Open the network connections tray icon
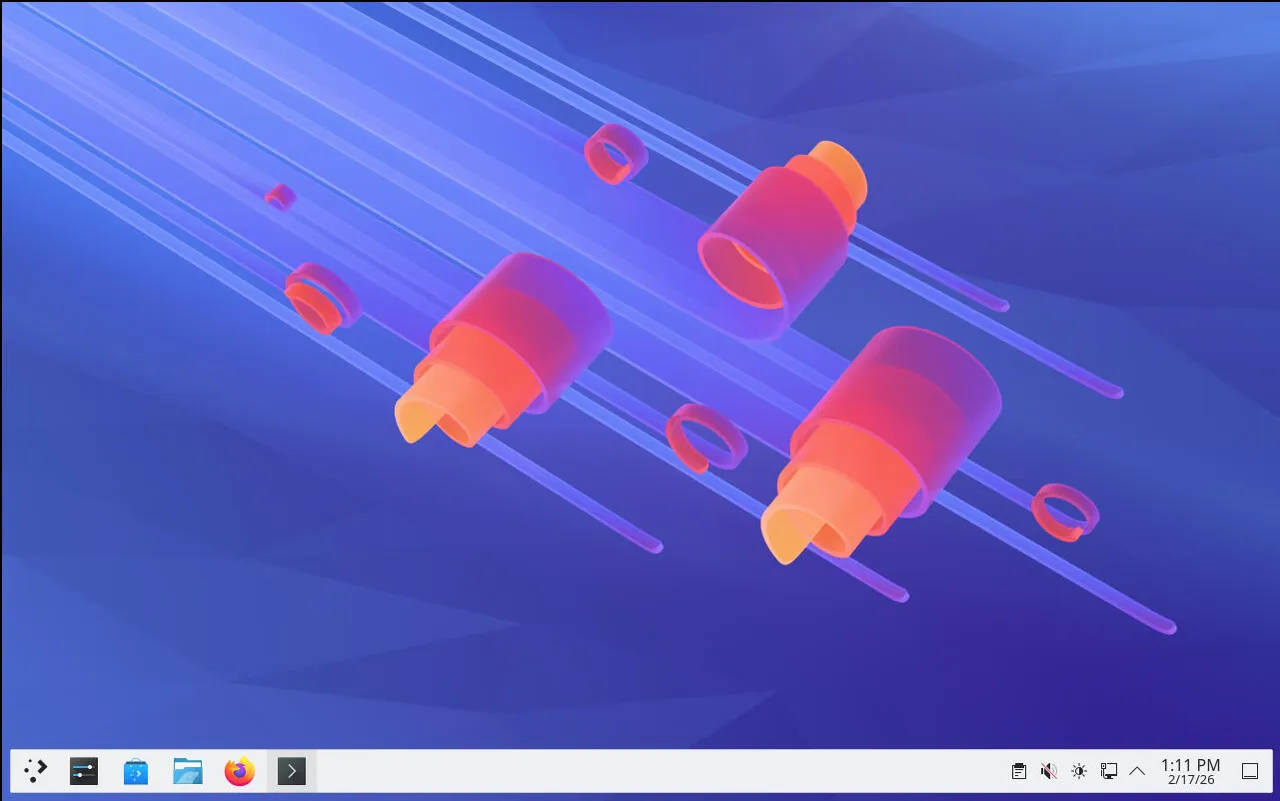The height and width of the screenshot is (801, 1280). click(x=1108, y=771)
